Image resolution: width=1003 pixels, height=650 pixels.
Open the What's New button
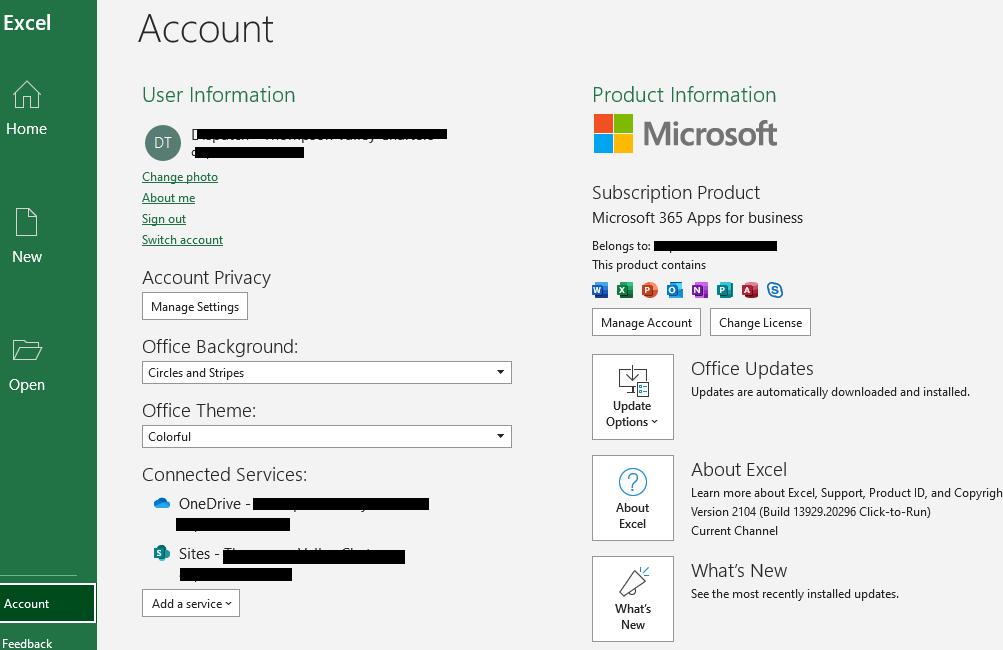click(633, 599)
